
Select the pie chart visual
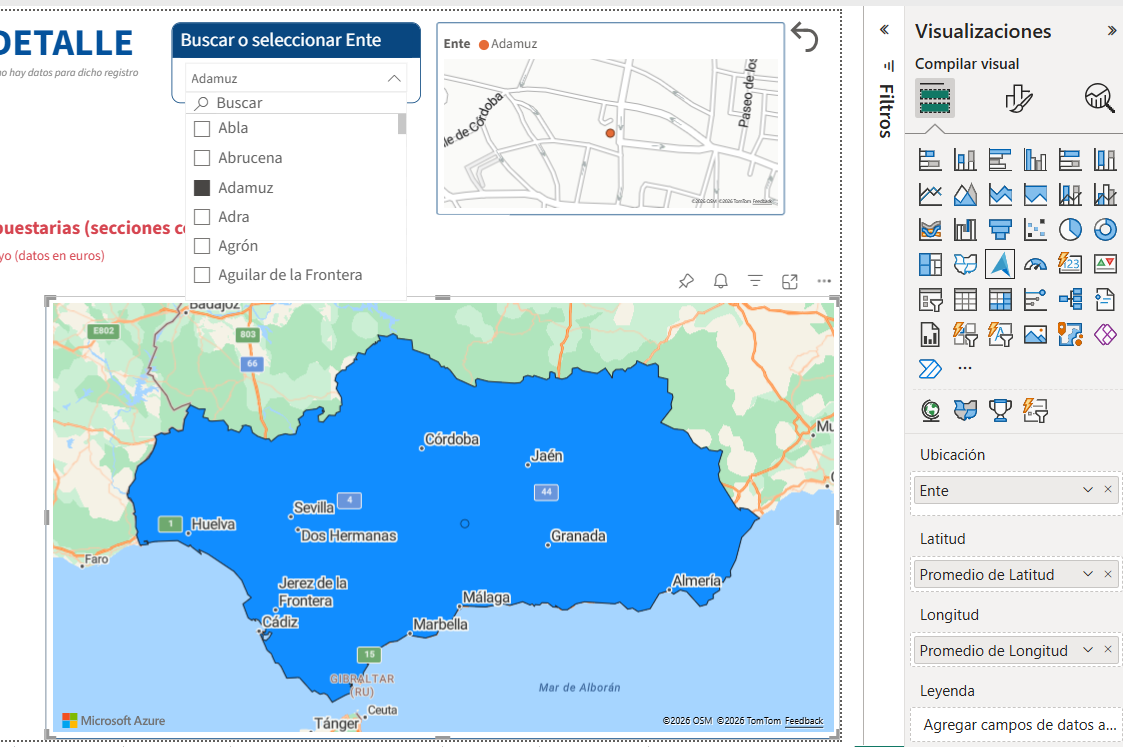pos(1070,229)
